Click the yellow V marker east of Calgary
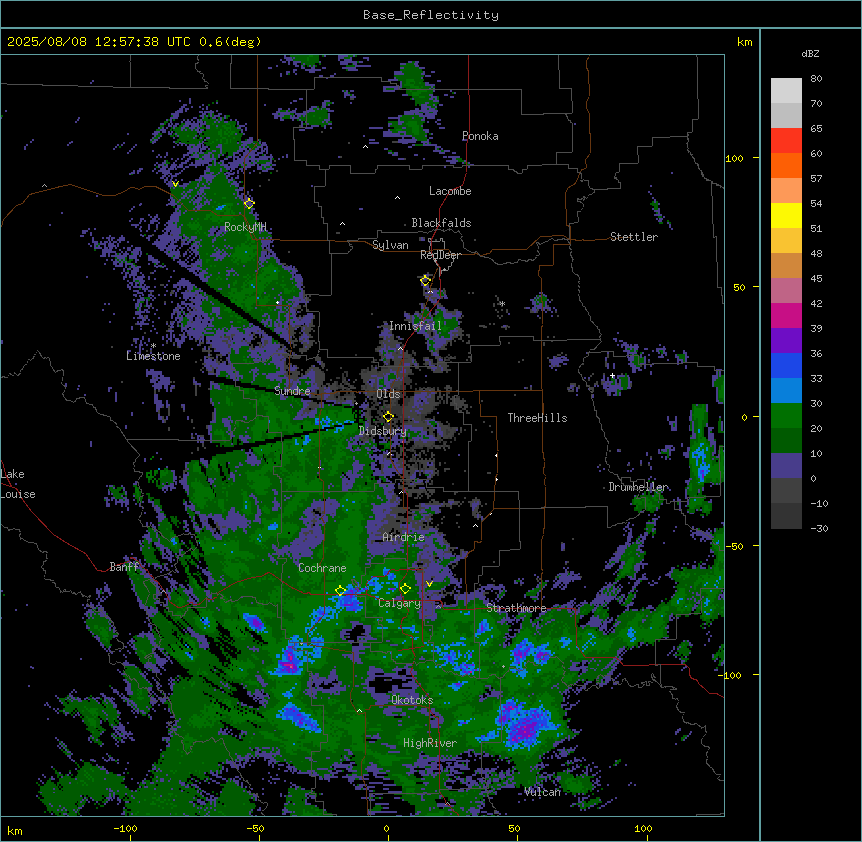 click(x=429, y=584)
